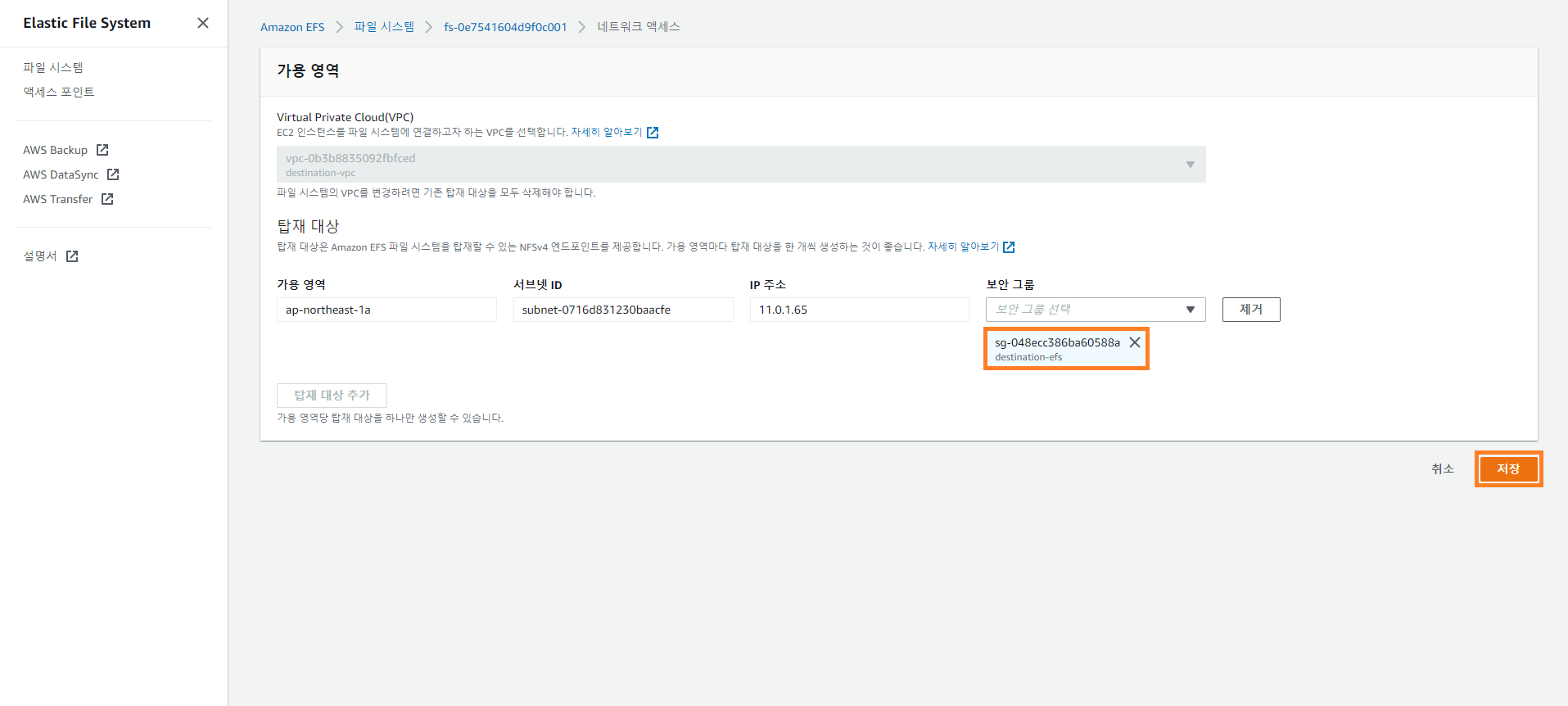Viewport: 1568px width, 706px height.
Task: Click the 저장 button
Action: click(1508, 469)
